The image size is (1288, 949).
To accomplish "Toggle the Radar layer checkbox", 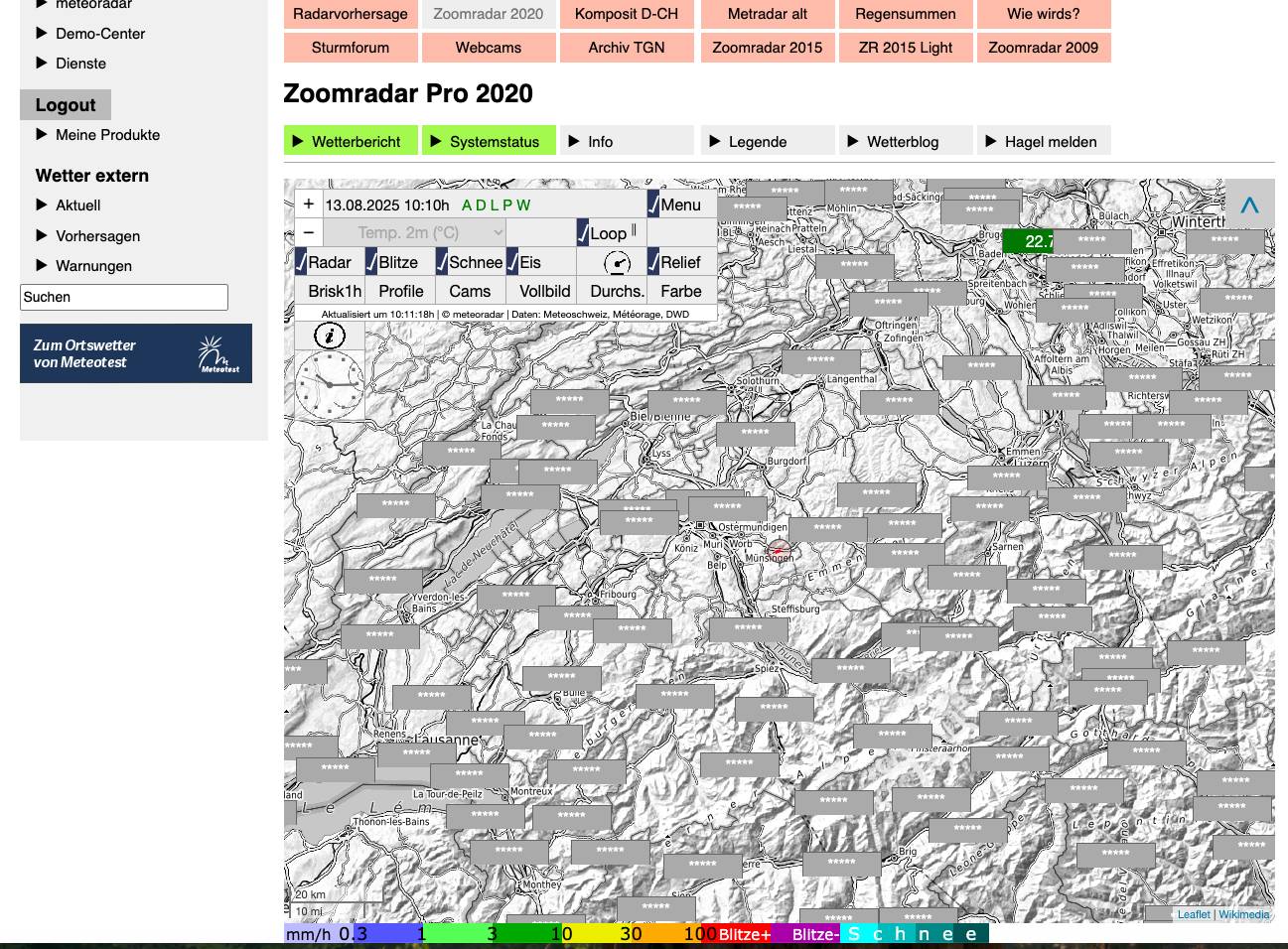I will [x=301, y=262].
